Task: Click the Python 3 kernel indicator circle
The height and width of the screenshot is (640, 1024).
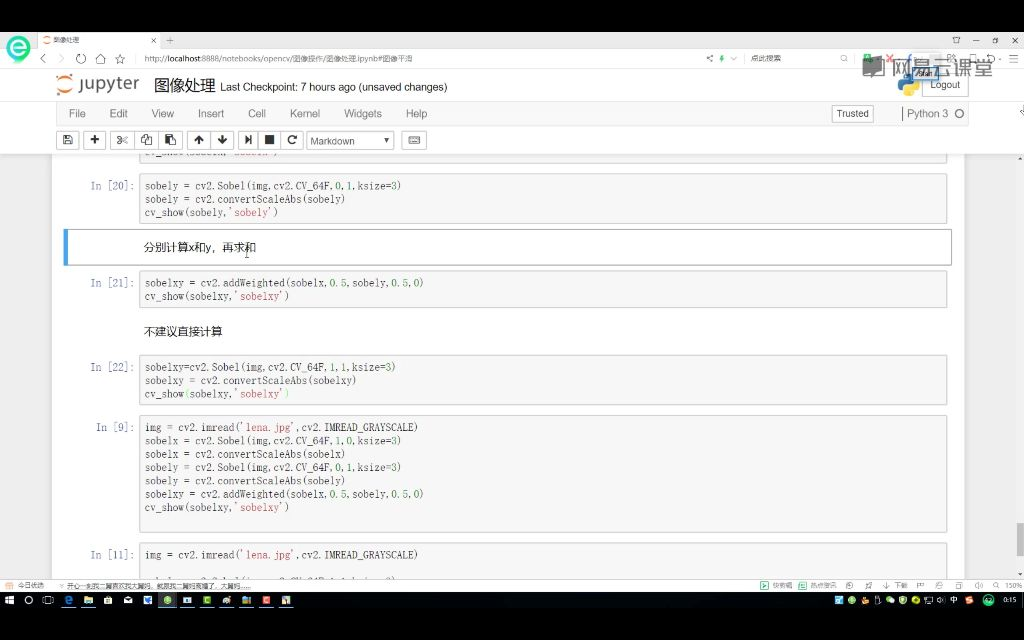Action: click(959, 114)
